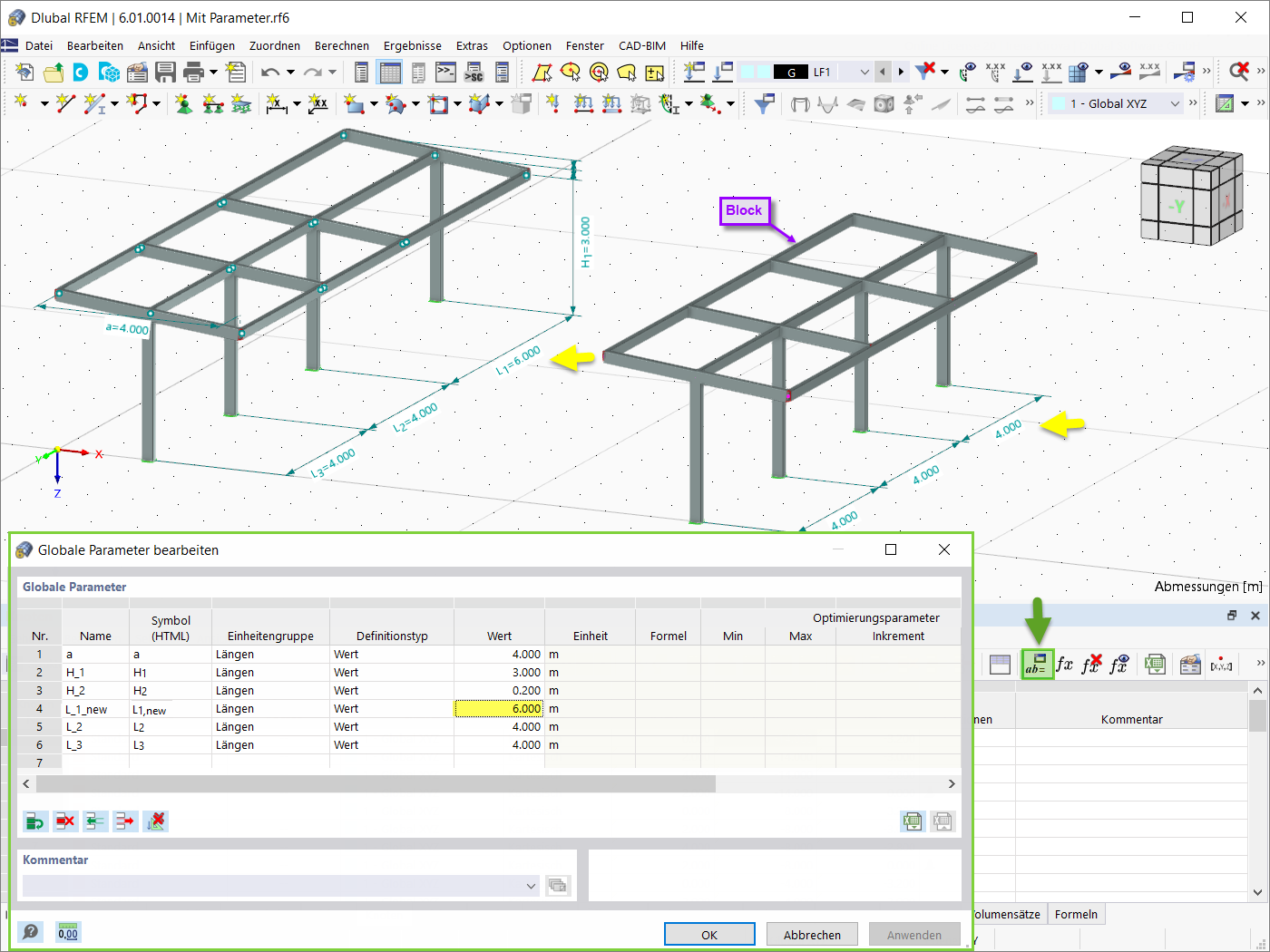The image size is (1270, 952).
Task: Undo the last action
Action: [270, 73]
